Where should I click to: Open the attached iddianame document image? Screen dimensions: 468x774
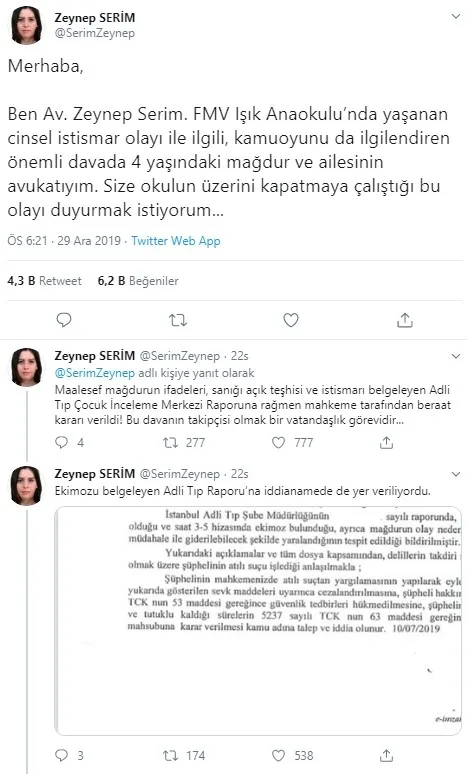click(x=258, y=621)
